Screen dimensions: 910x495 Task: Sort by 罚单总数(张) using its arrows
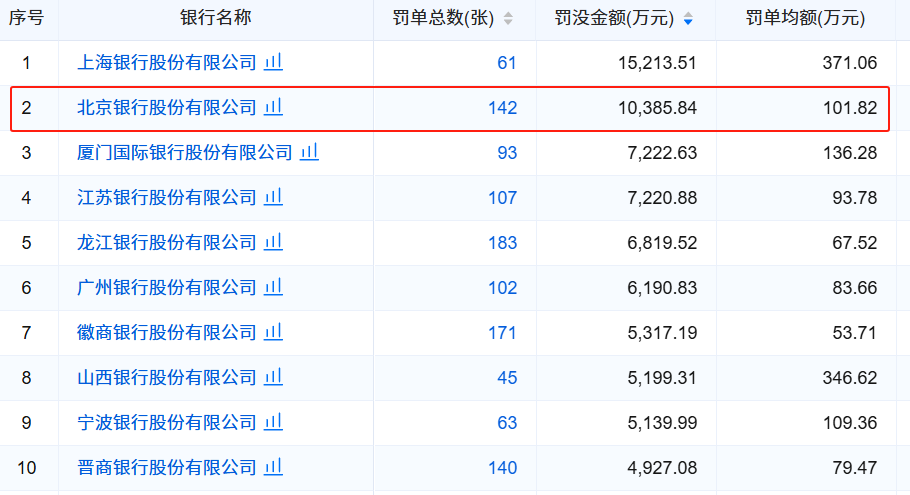[508, 19]
